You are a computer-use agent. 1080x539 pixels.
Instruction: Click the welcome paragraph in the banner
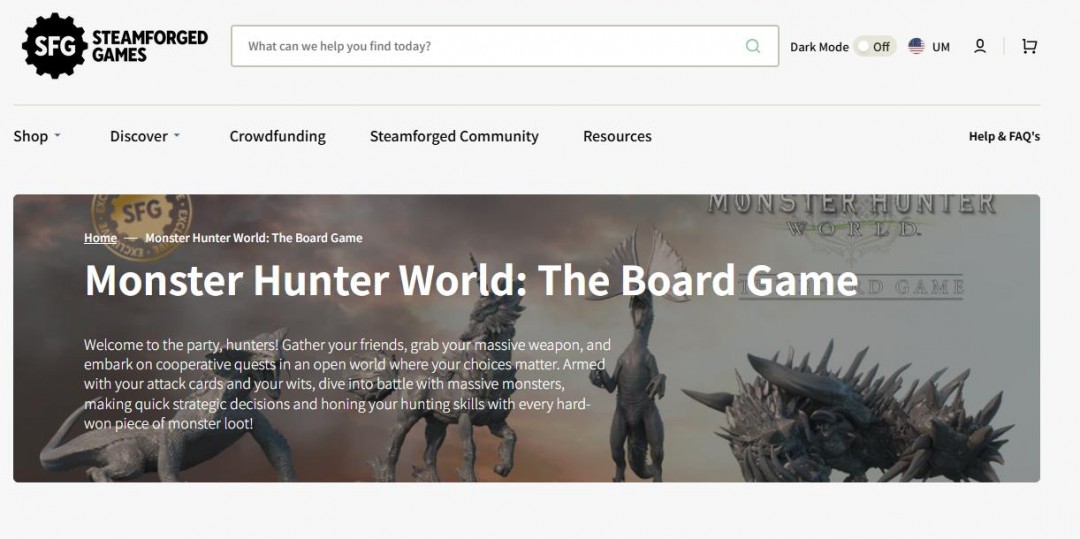[347, 383]
